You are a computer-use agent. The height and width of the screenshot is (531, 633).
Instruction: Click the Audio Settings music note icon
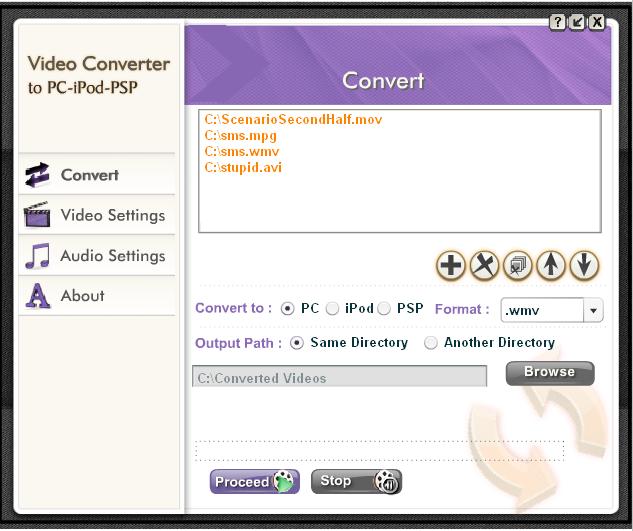37,256
